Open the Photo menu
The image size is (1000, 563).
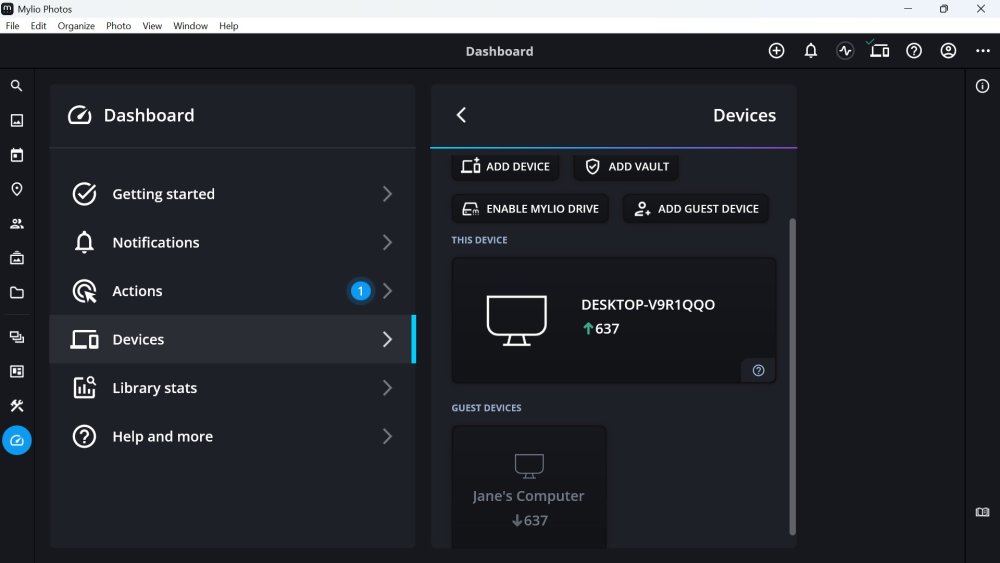(118, 26)
